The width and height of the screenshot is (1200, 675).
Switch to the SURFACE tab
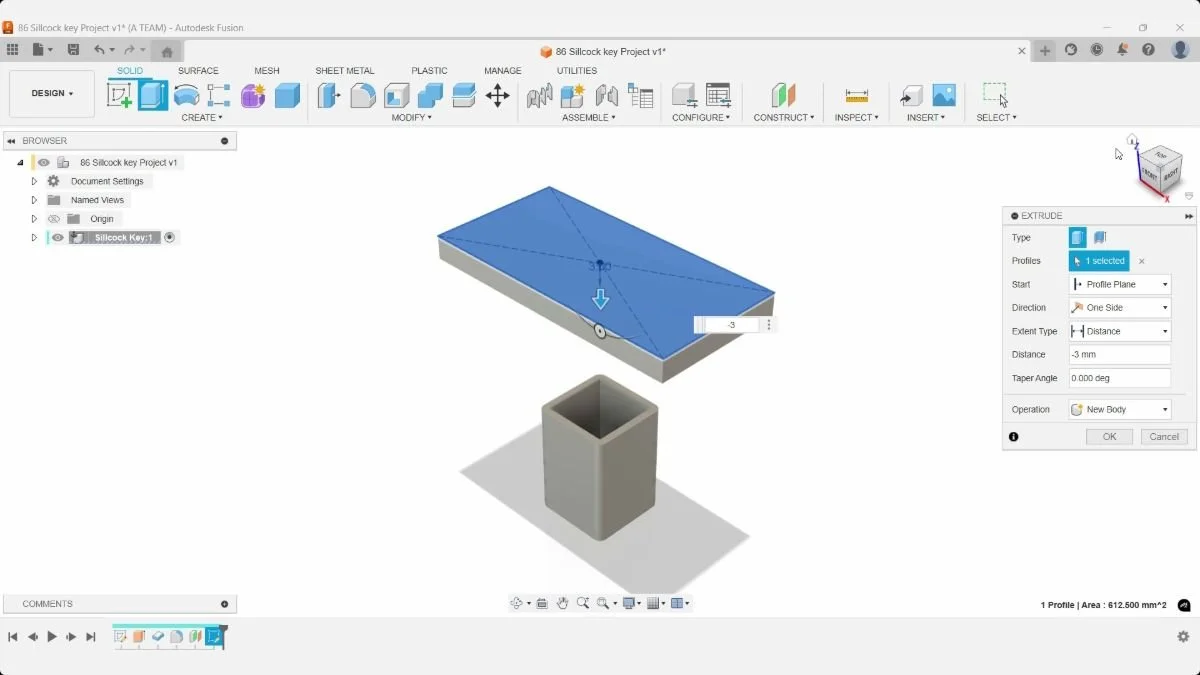coord(198,71)
